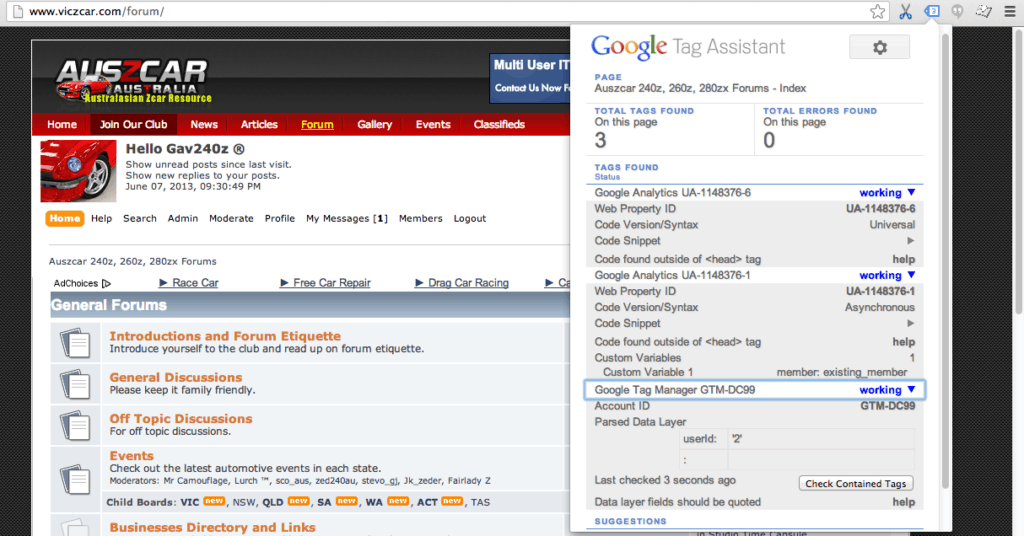Open the Forum menu item
This screenshot has height=536, width=1024.
click(317, 124)
